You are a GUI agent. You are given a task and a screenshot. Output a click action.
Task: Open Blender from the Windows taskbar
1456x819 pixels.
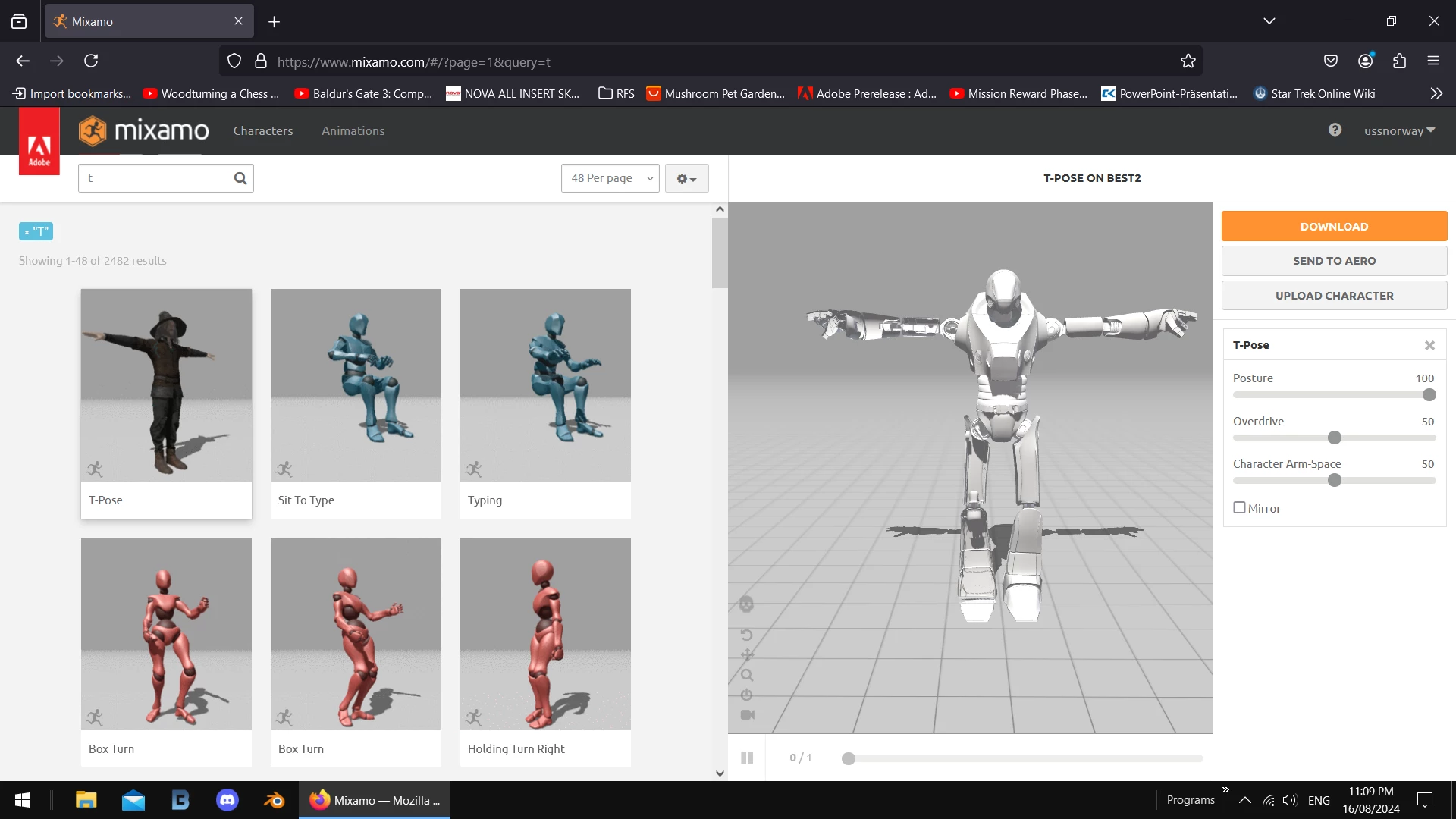(x=274, y=800)
